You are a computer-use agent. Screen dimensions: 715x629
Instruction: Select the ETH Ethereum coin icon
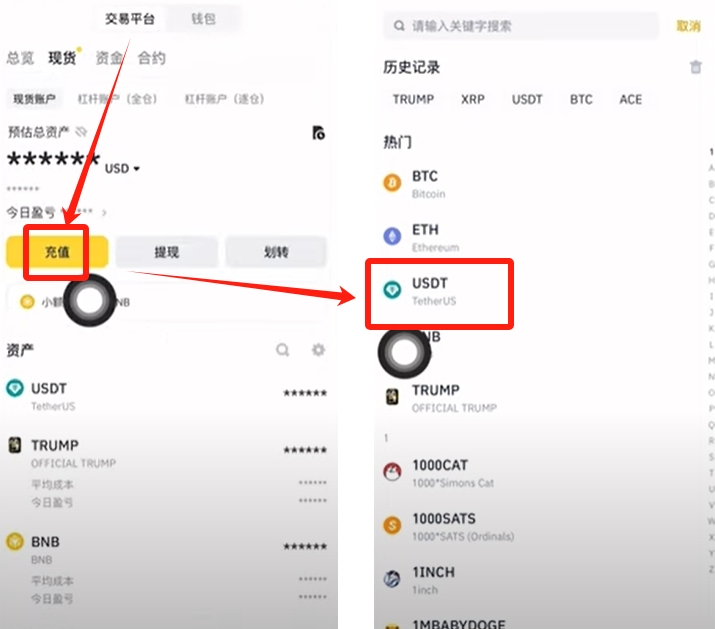point(392,236)
